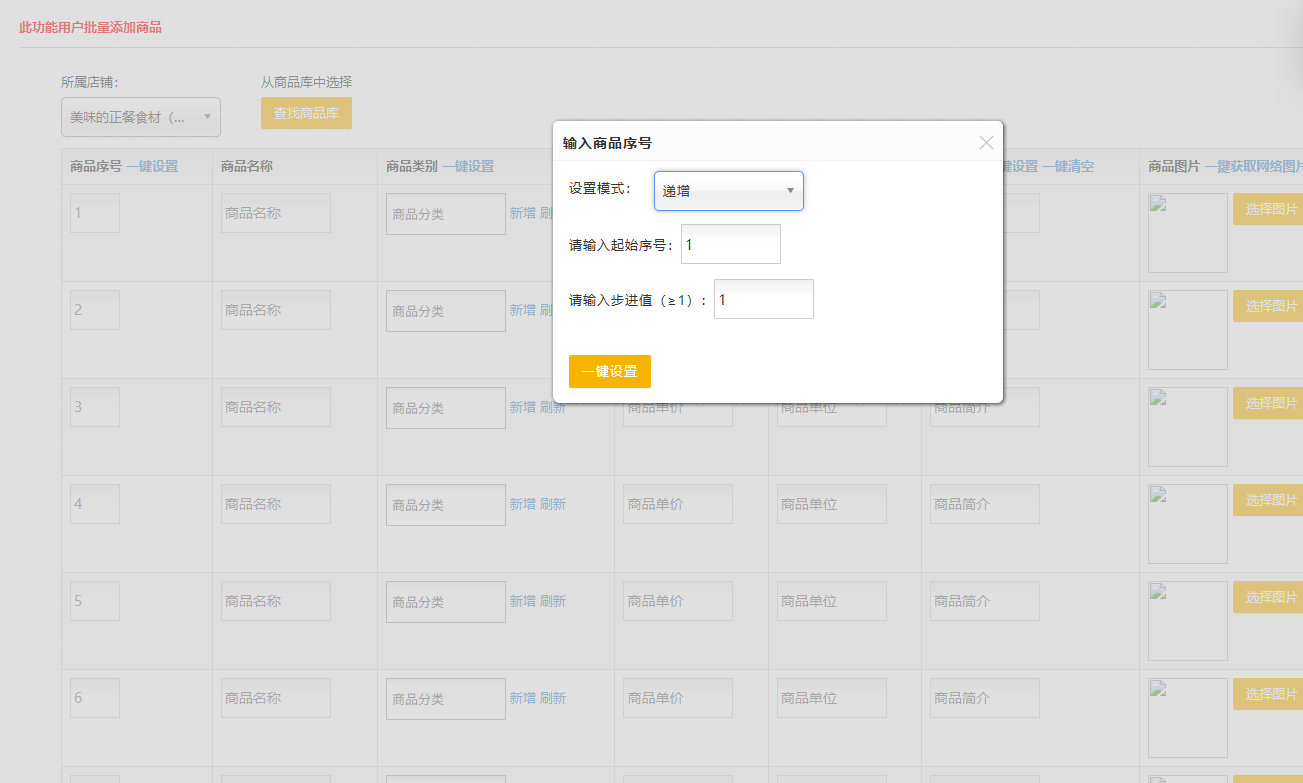Click 商品单位 field in row 4
This screenshot has width=1303, height=783.
coord(832,504)
